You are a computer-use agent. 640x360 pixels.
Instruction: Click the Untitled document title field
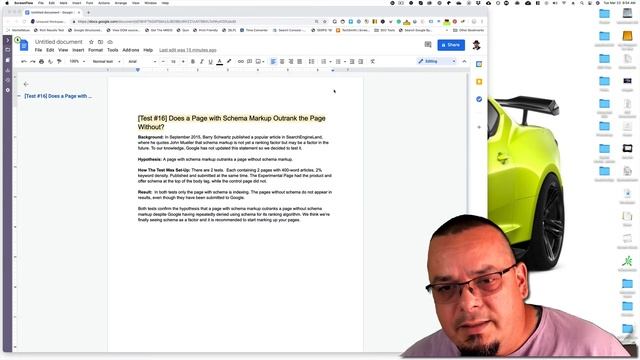58,42
